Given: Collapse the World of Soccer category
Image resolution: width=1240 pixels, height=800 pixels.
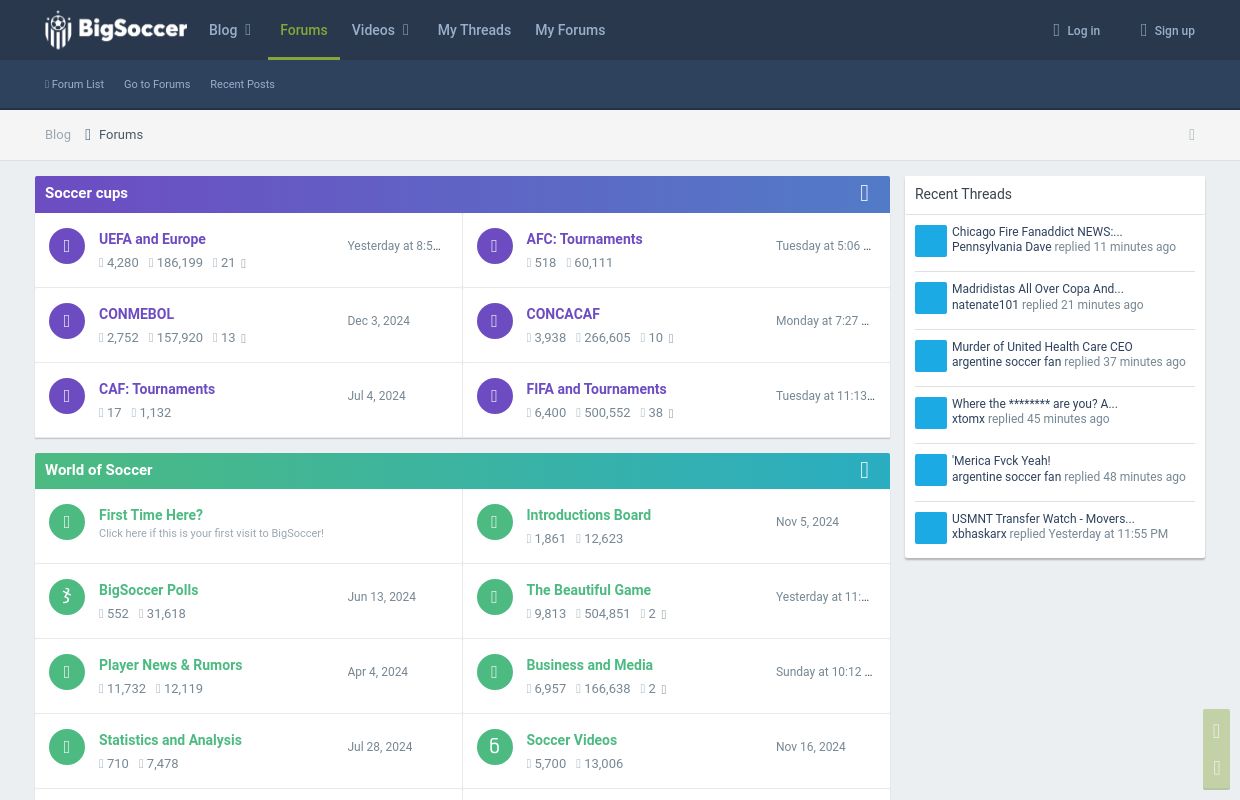Looking at the screenshot, I should [865, 470].
